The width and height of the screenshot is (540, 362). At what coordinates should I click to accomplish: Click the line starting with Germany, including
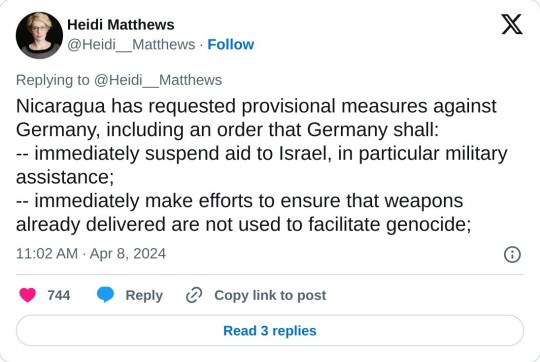point(227,130)
